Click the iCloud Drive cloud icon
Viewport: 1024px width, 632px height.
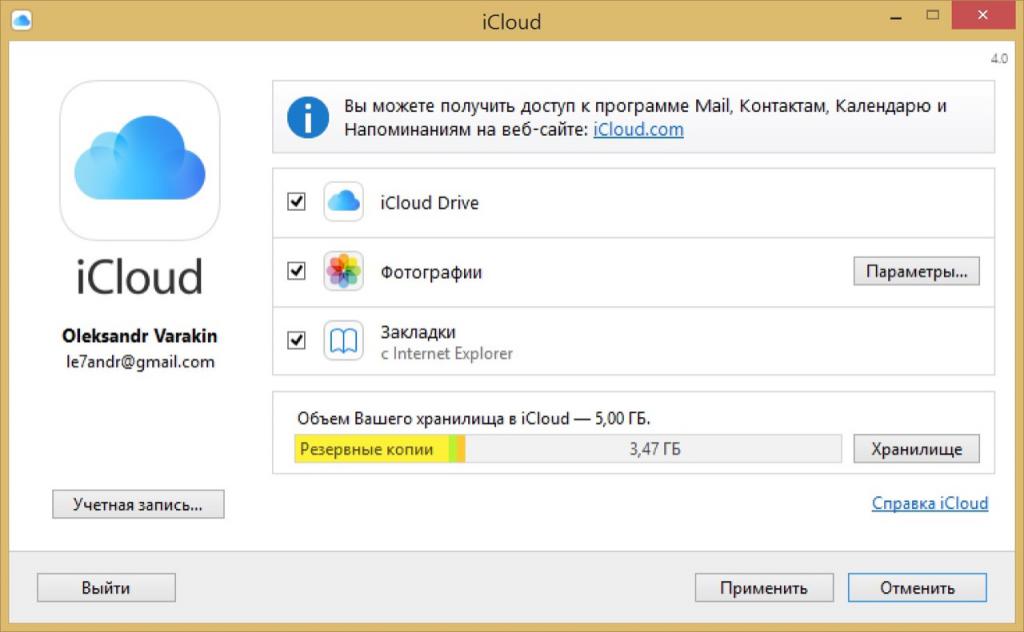(343, 202)
